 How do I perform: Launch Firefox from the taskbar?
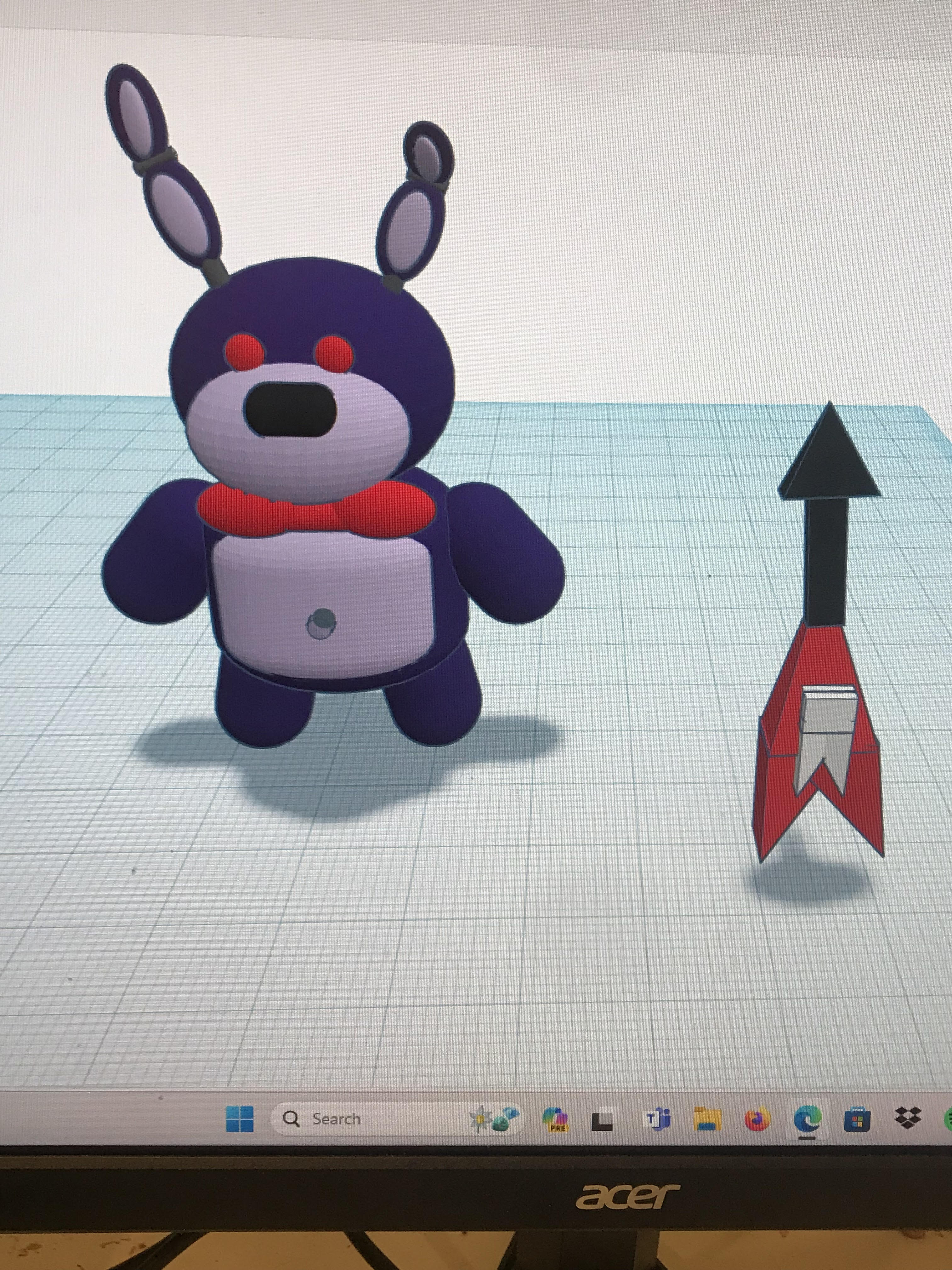point(757,1118)
